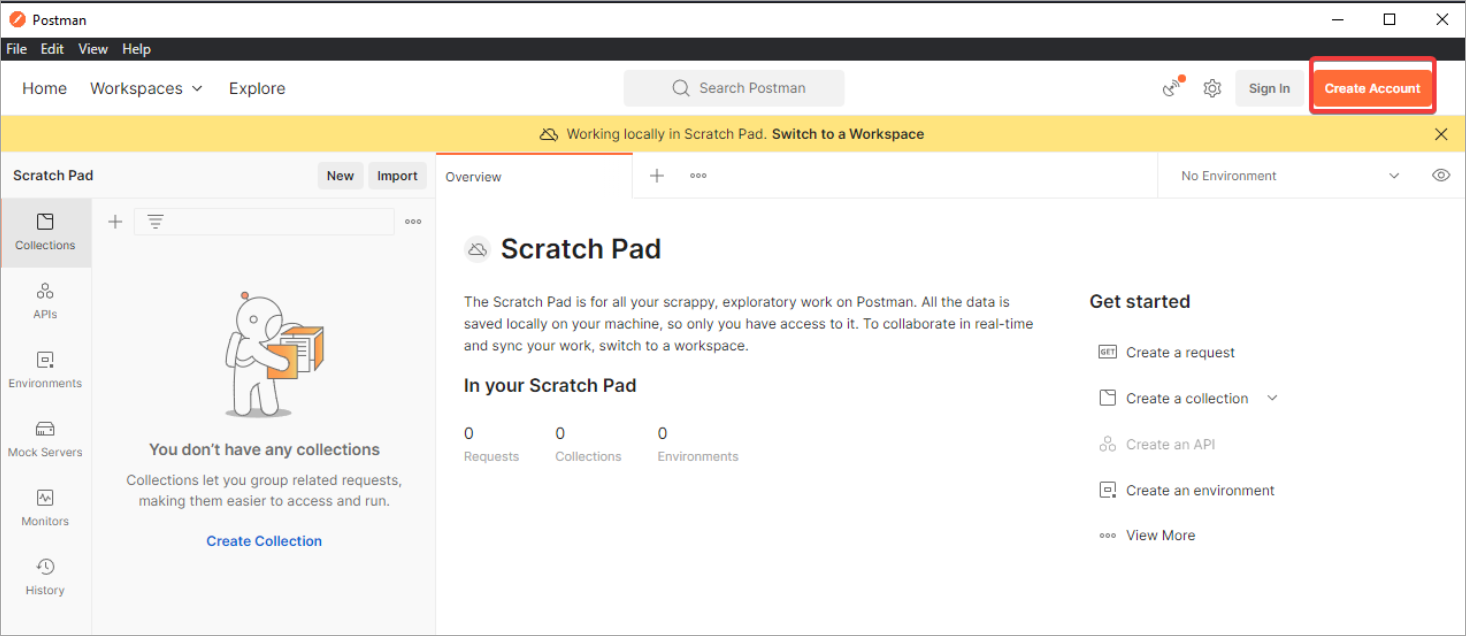Click the Collections count in Scratch Pad overview
Screen dimensions: 1466x636
click(x=588, y=444)
